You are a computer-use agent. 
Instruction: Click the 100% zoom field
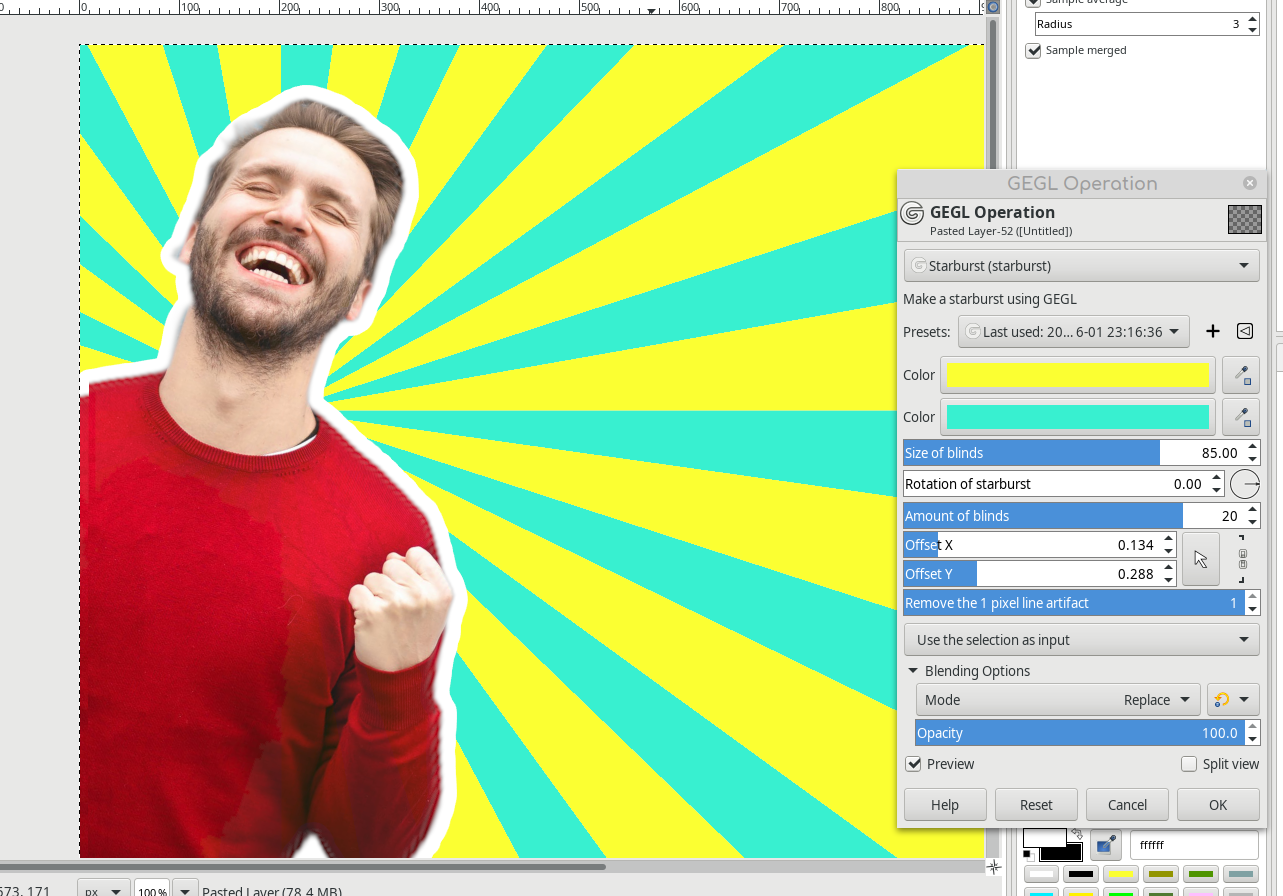tap(152, 890)
